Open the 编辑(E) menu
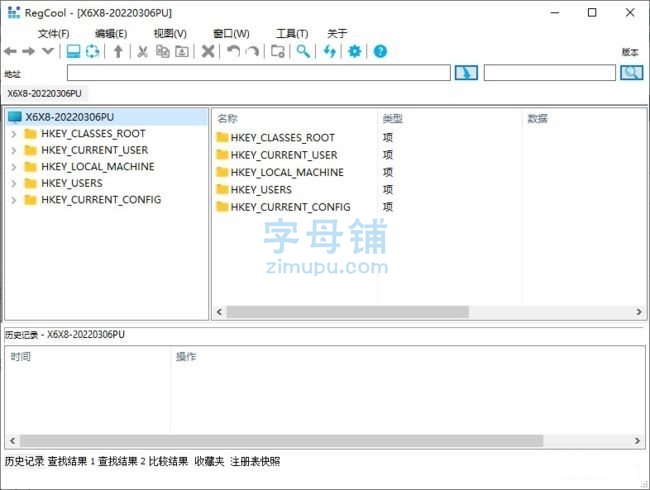The image size is (650, 490). 111,34
